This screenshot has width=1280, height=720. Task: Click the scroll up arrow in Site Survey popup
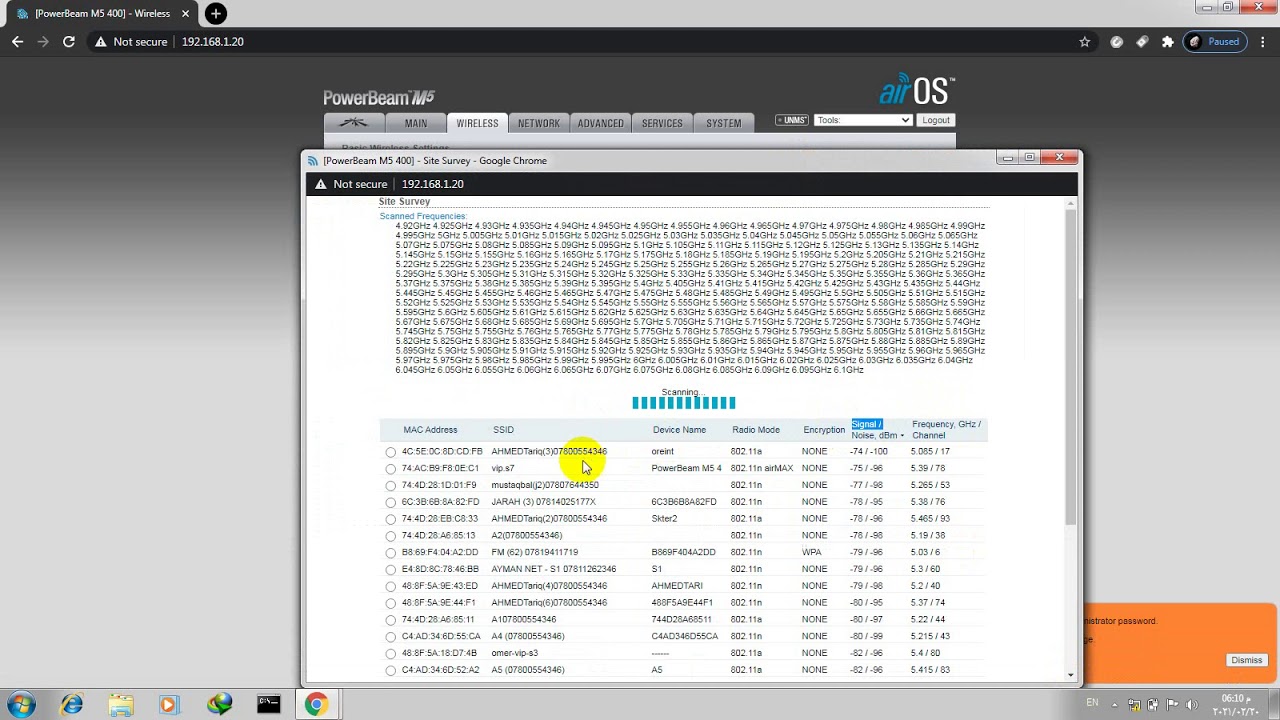1071,204
